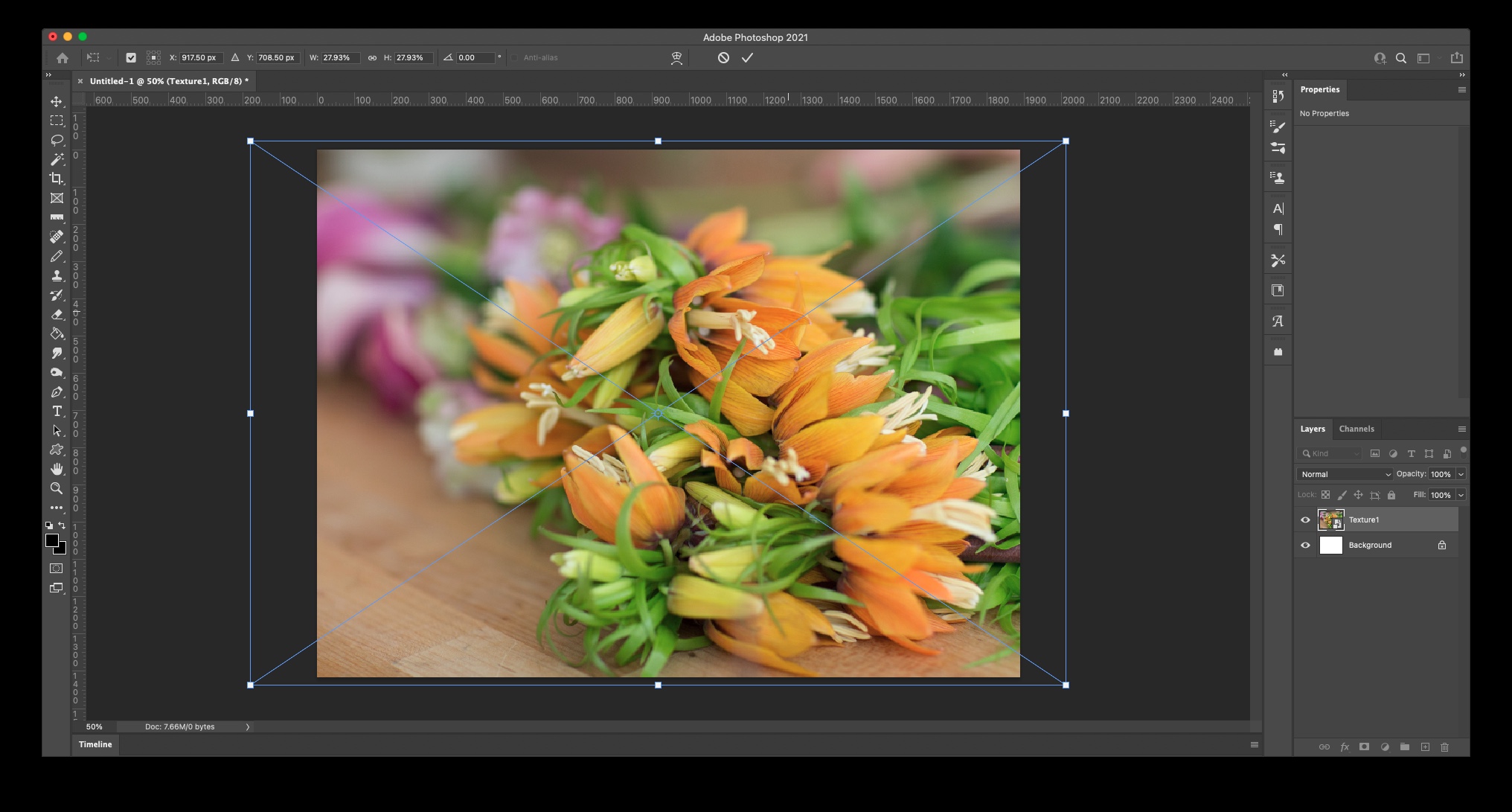Hide the Background layer

tap(1305, 545)
